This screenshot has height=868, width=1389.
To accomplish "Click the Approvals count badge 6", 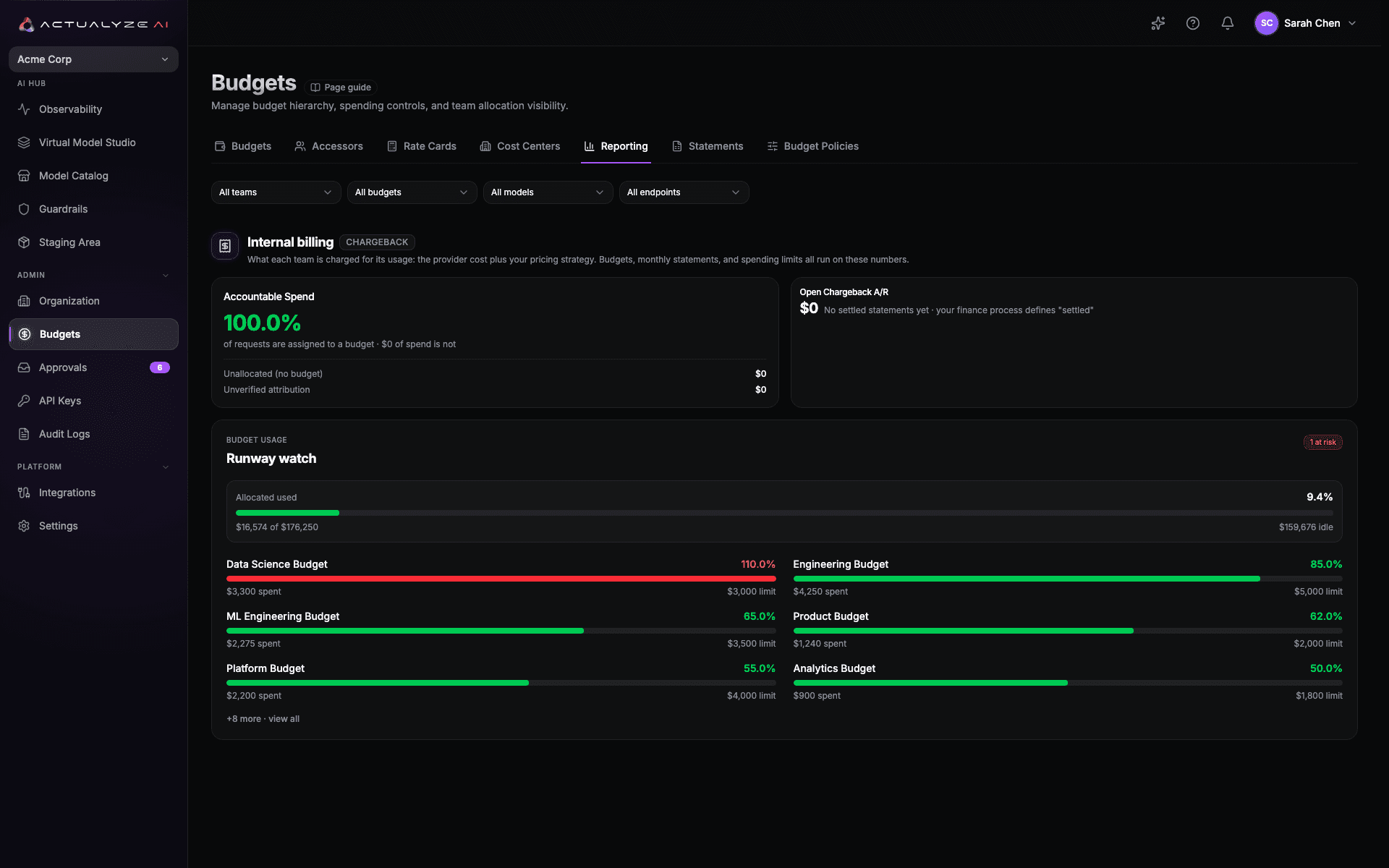I will [x=160, y=367].
